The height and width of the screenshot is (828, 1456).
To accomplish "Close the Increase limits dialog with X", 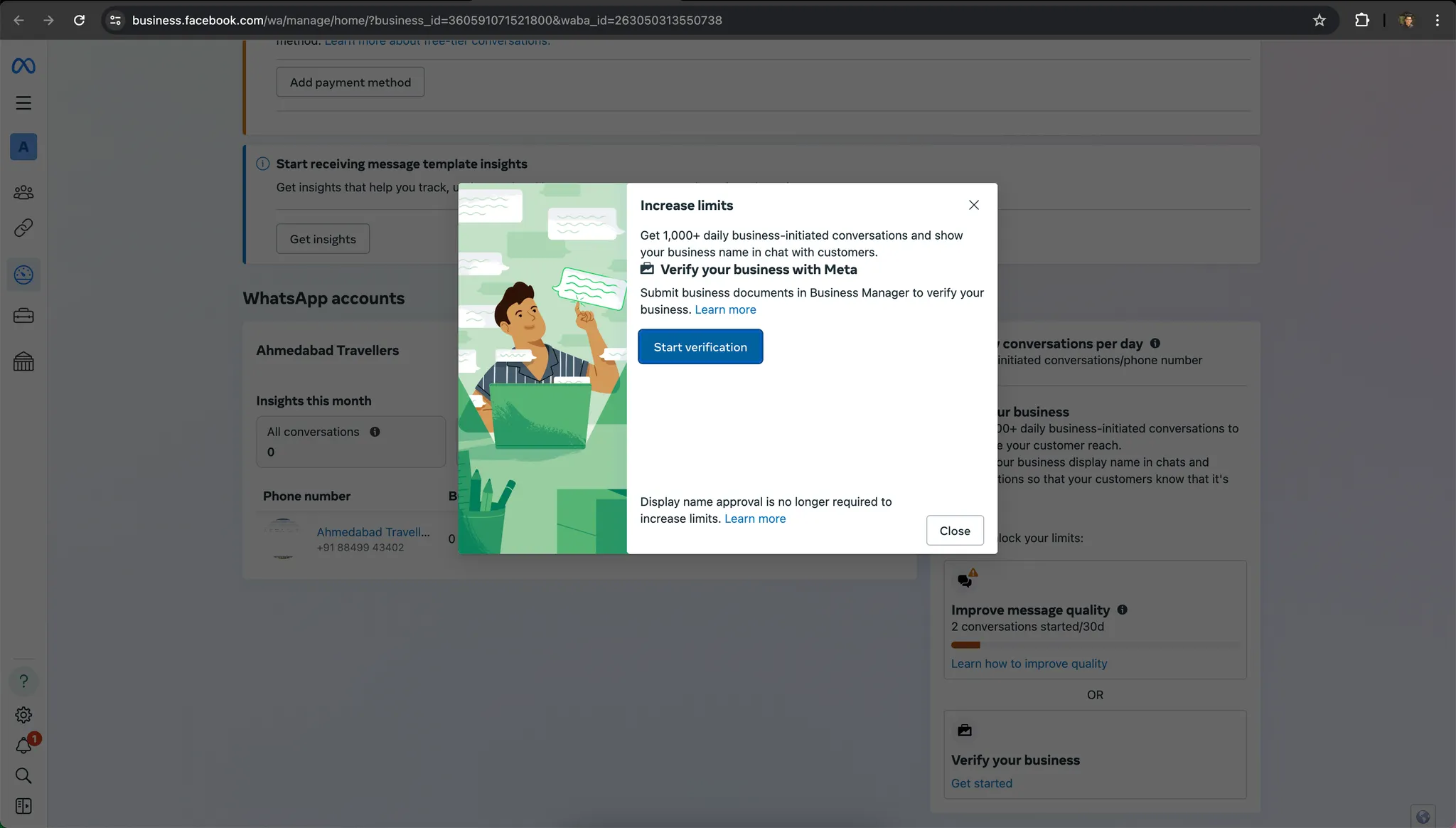I will [x=974, y=205].
